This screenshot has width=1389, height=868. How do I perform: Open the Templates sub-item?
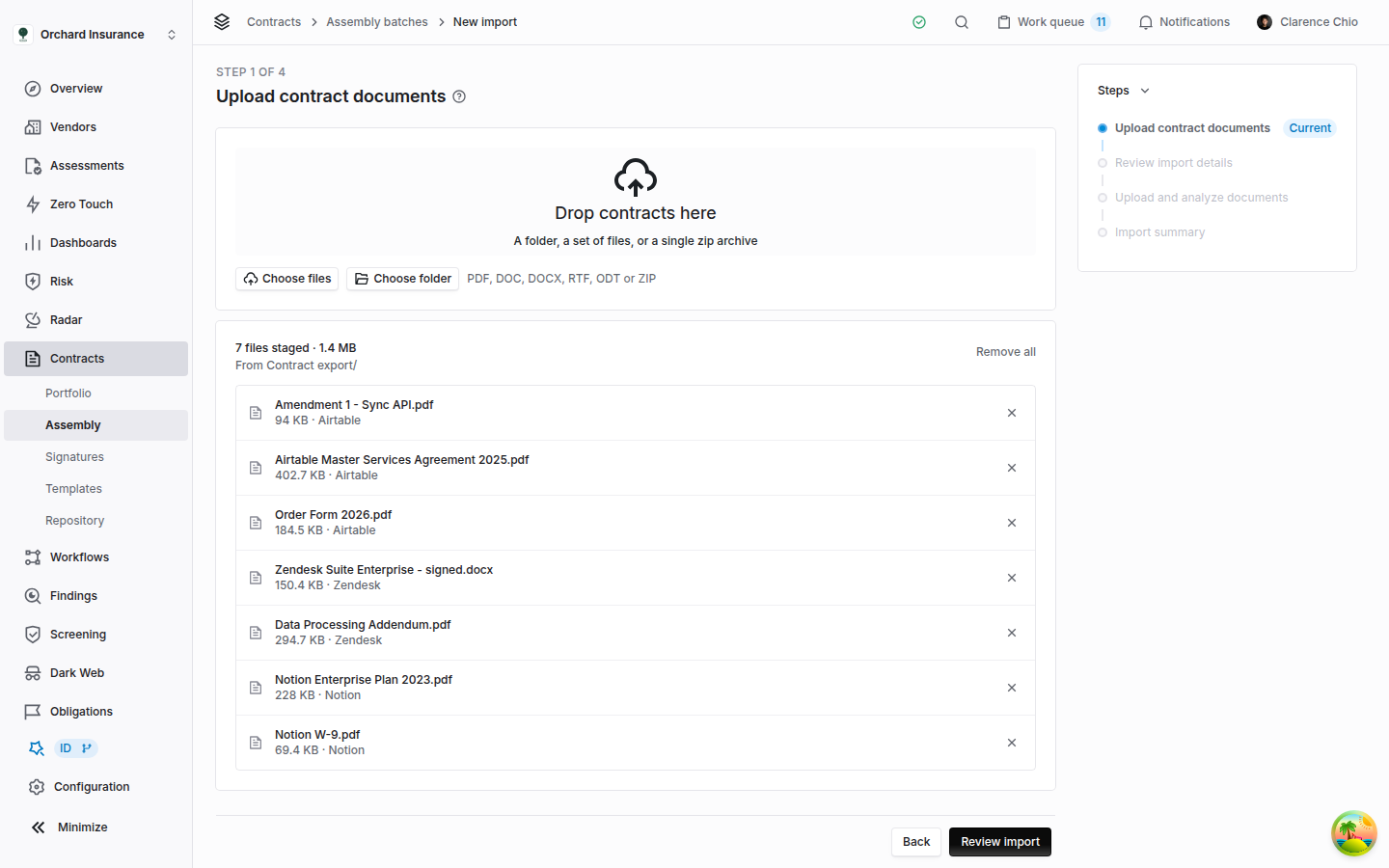click(x=95, y=489)
